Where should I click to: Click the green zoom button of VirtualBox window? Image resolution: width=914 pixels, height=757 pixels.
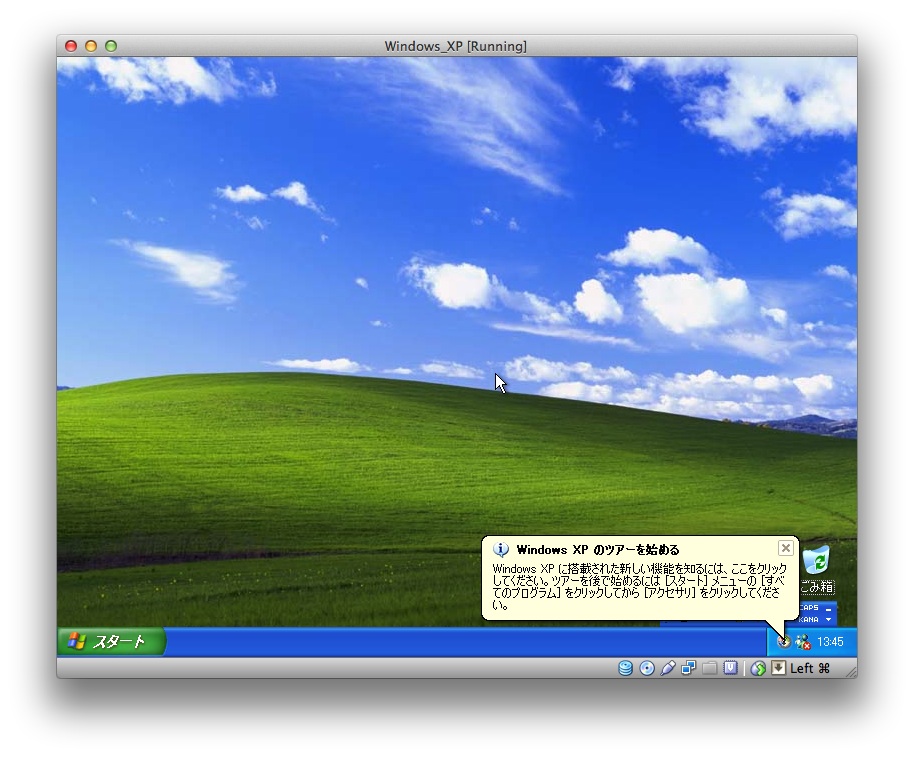coord(111,46)
